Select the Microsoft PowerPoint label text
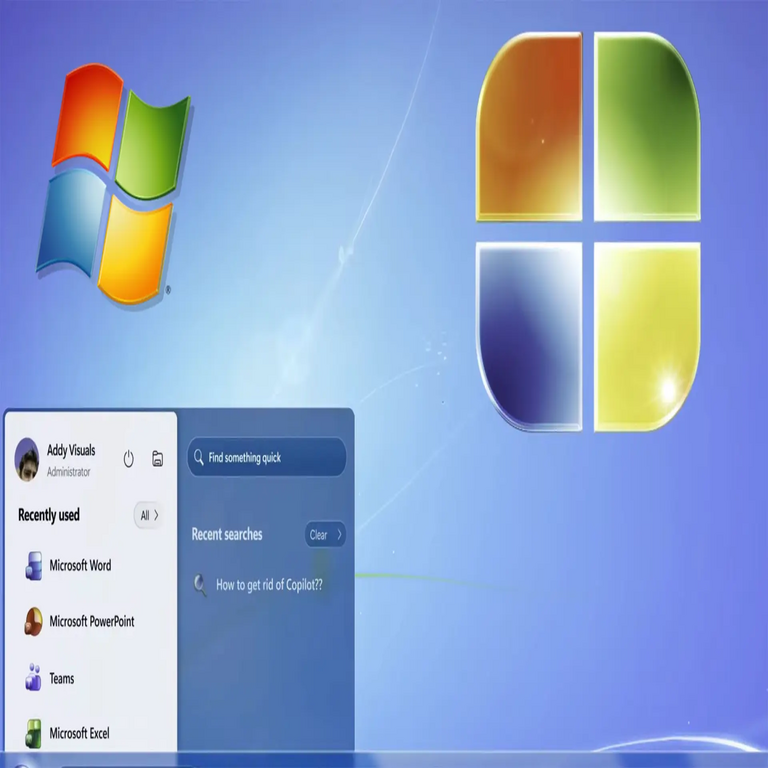Image resolution: width=768 pixels, height=768 pixels. pos(92,621)
